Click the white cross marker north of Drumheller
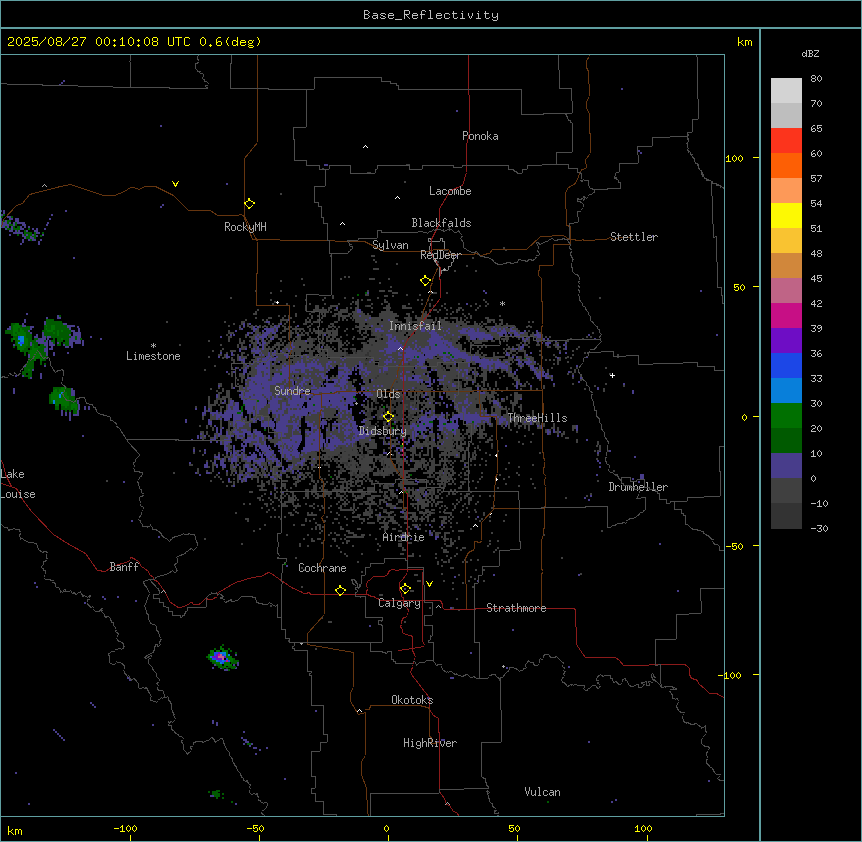Image resolution: width=862 pixels, height=842 pixels. tap(612, 375)
